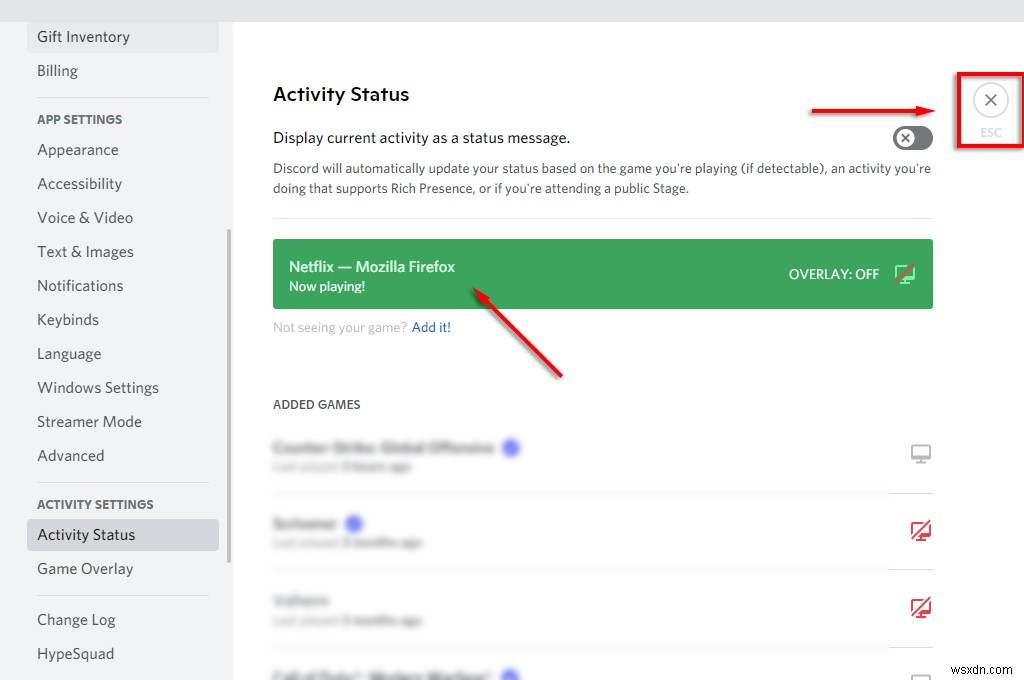Click the monitor overlay icon beside Counter-Strike
This screenshot has width=1024, height=680.
919,453
